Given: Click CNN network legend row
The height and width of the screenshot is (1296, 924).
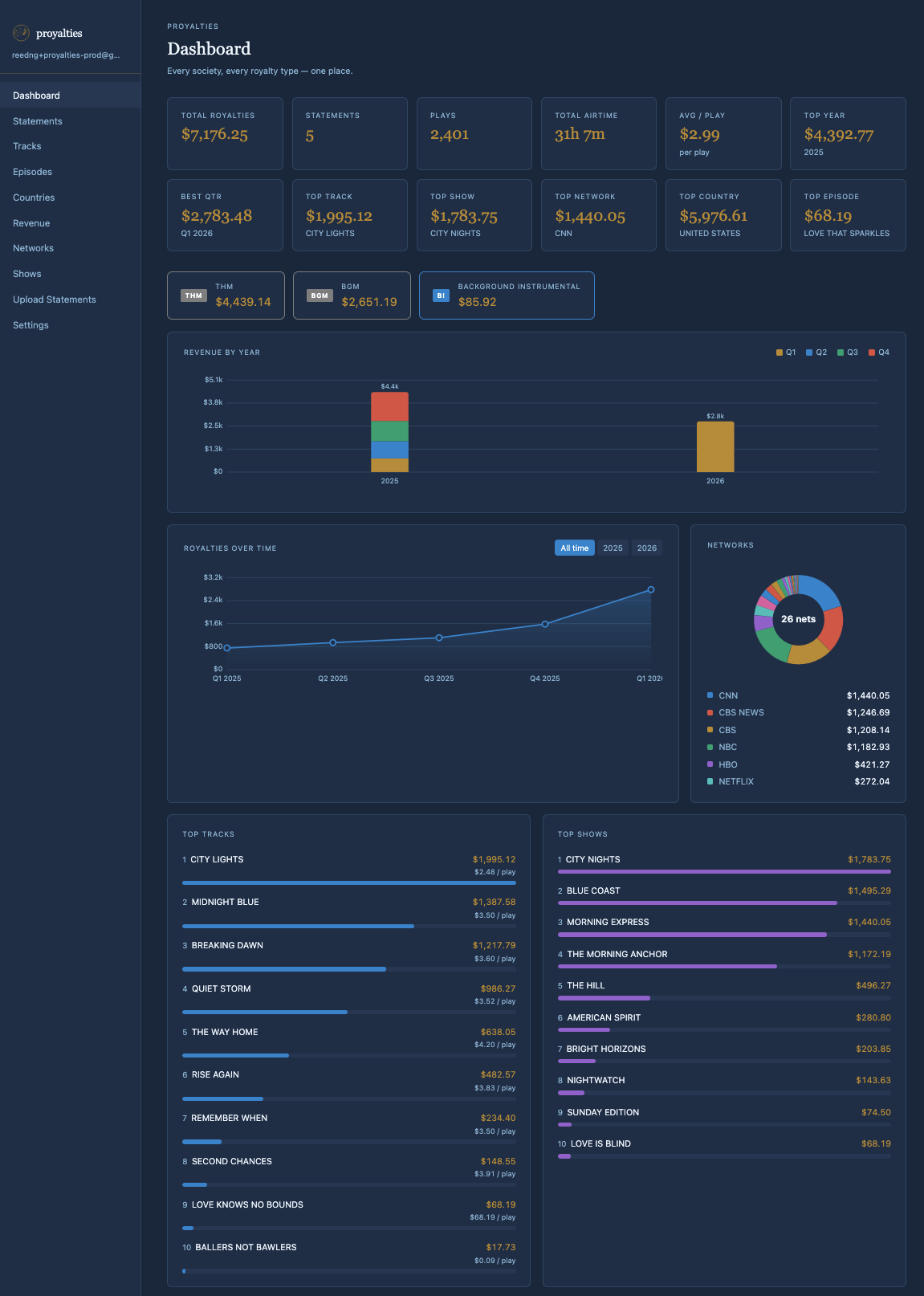Looking at the screenshot, I should (x=798, y=695).
